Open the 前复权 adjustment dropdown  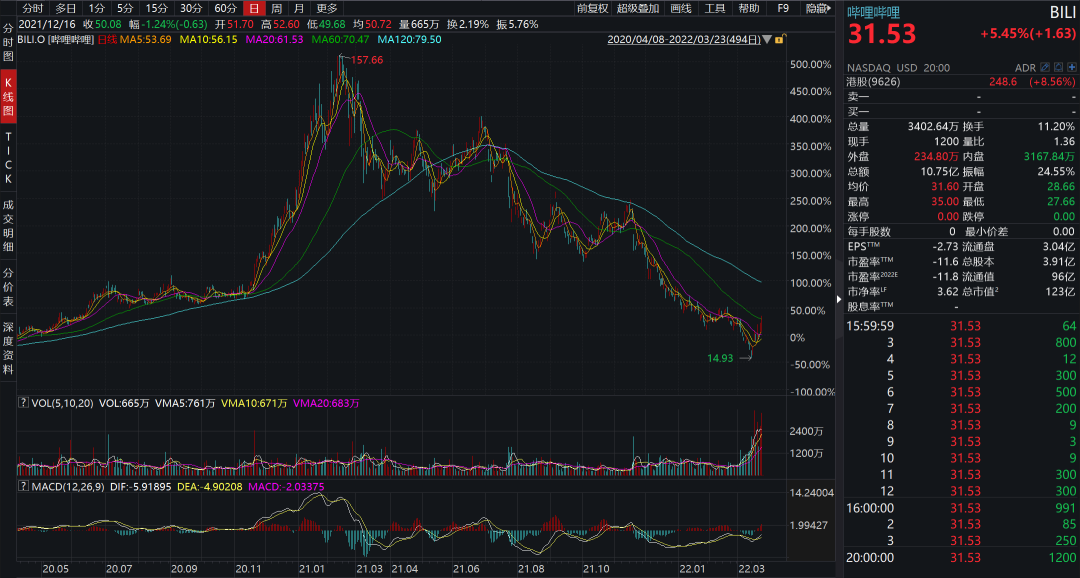click(x=592, y=8)
